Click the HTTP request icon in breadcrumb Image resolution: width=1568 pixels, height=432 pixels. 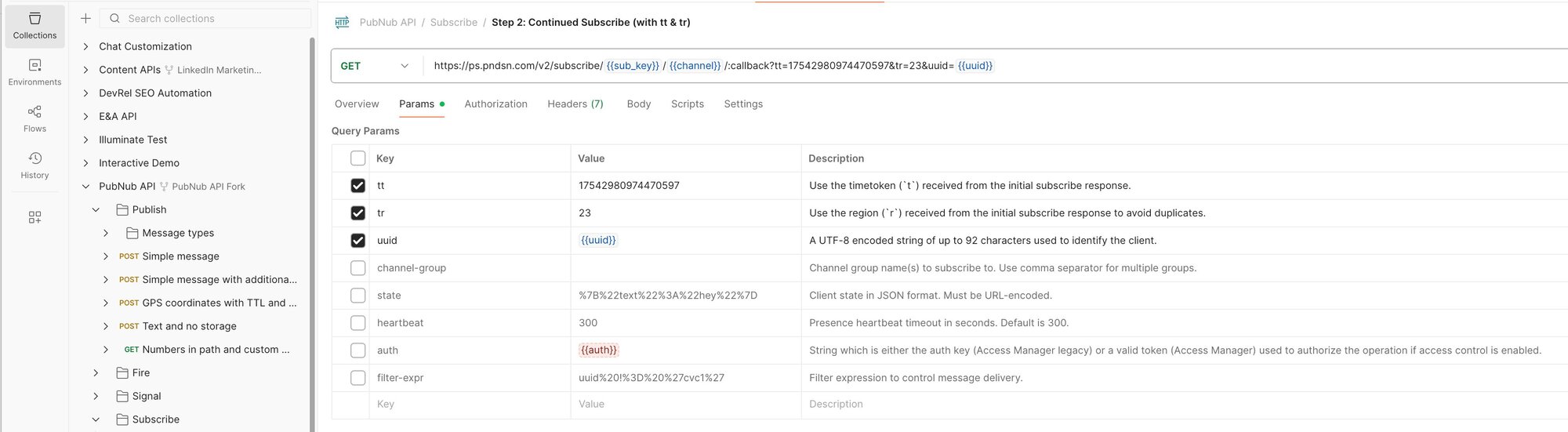(x=342, y=23)
